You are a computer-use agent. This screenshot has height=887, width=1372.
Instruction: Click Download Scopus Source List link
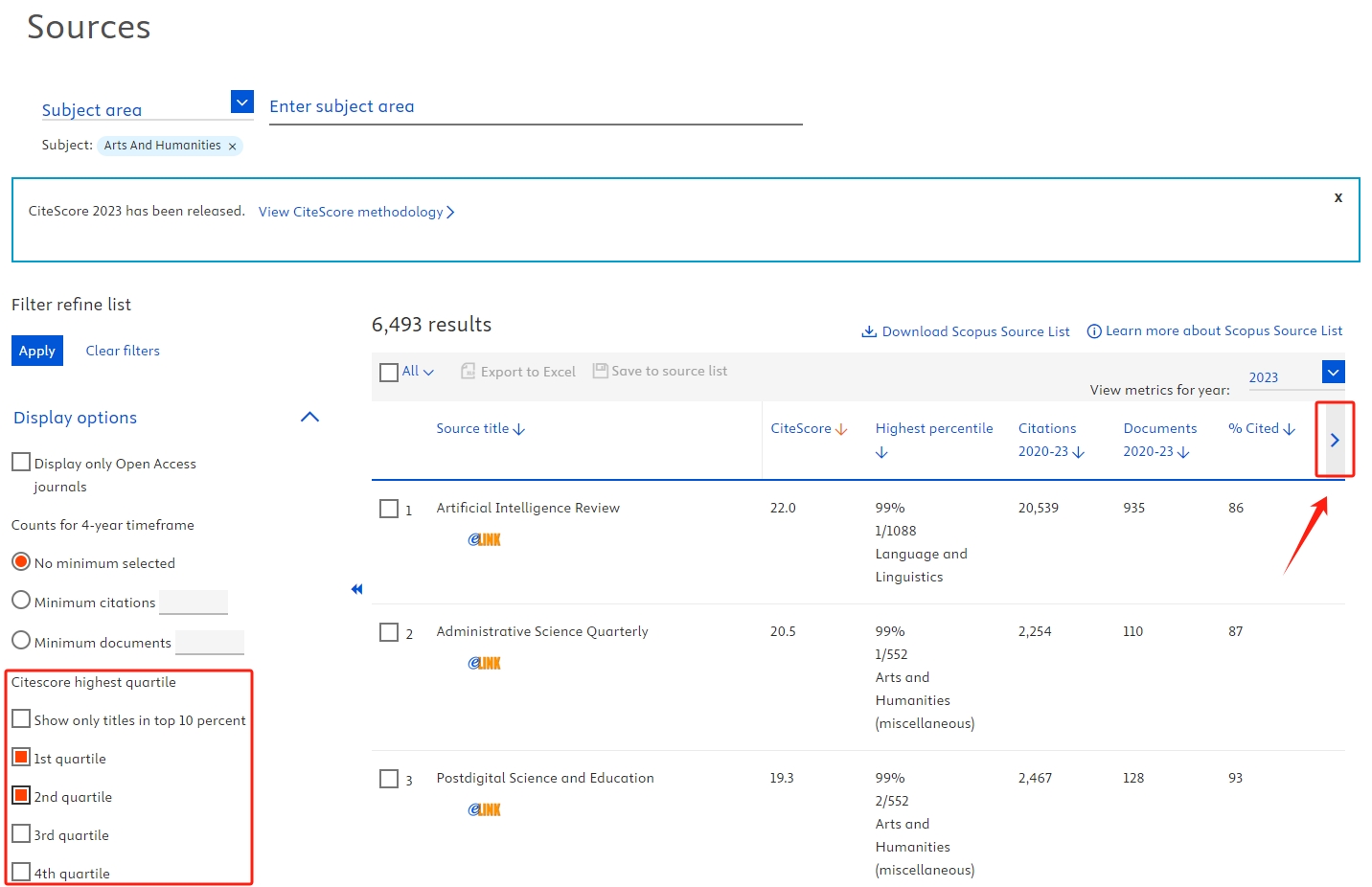(x=965, y=331)
